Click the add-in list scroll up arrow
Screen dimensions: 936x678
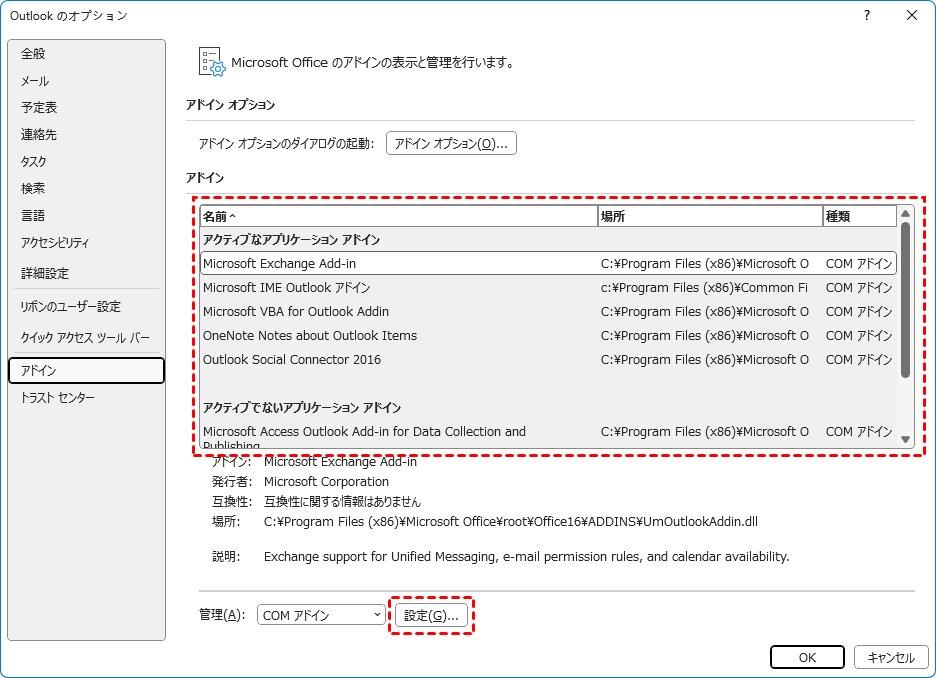coord(905,214)
